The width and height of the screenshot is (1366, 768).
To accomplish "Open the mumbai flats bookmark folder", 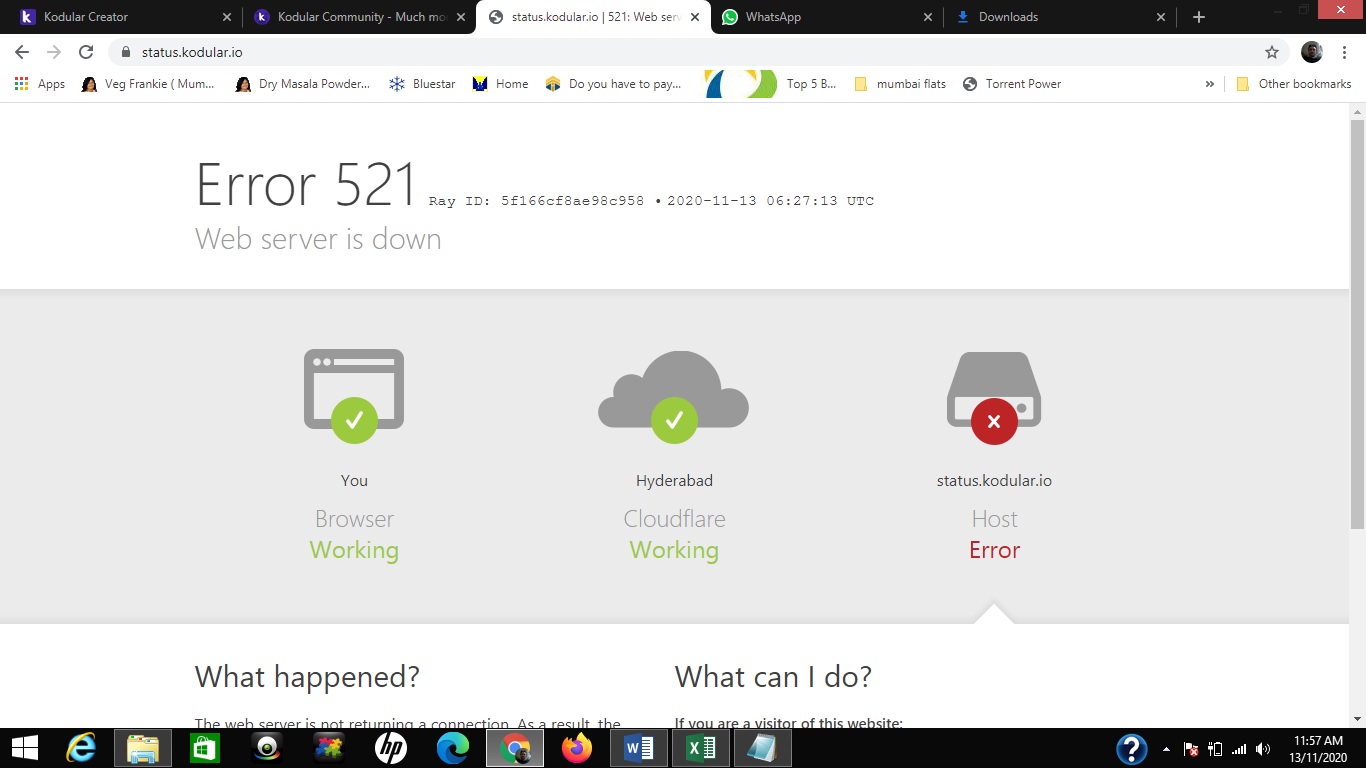I will point(900,84).
